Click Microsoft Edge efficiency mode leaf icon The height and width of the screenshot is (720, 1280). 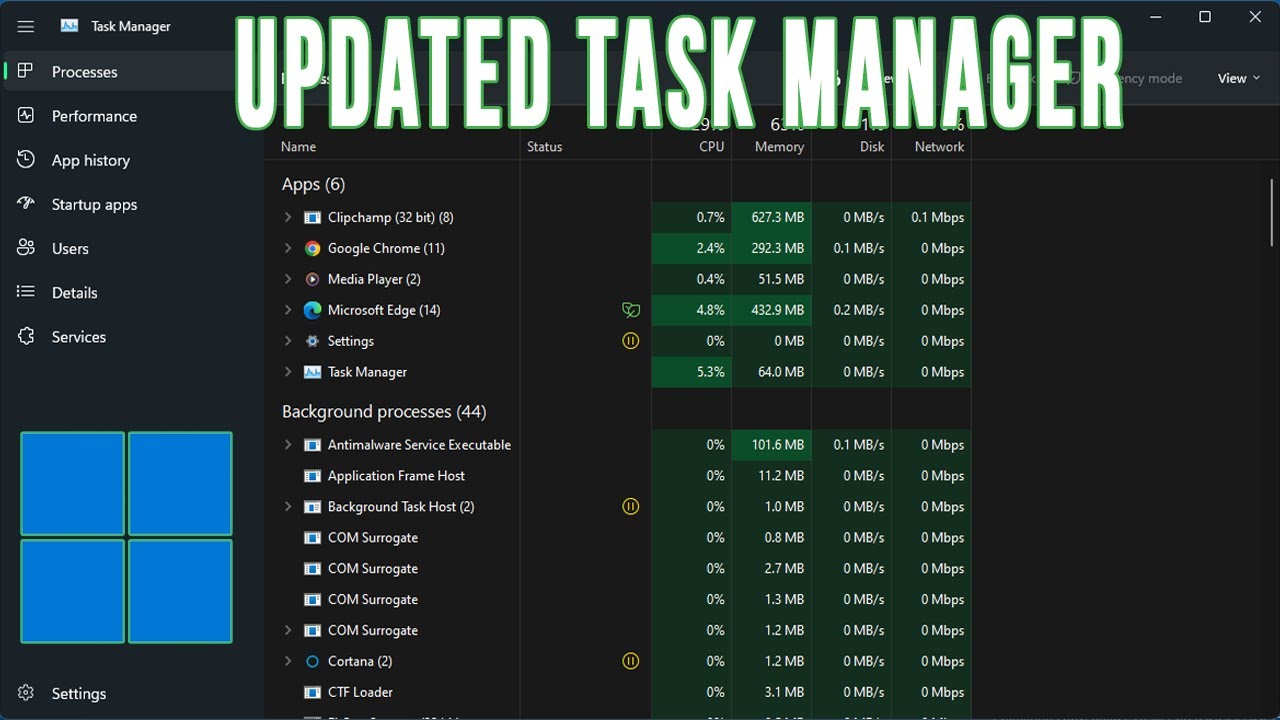[x=630, y=310]
